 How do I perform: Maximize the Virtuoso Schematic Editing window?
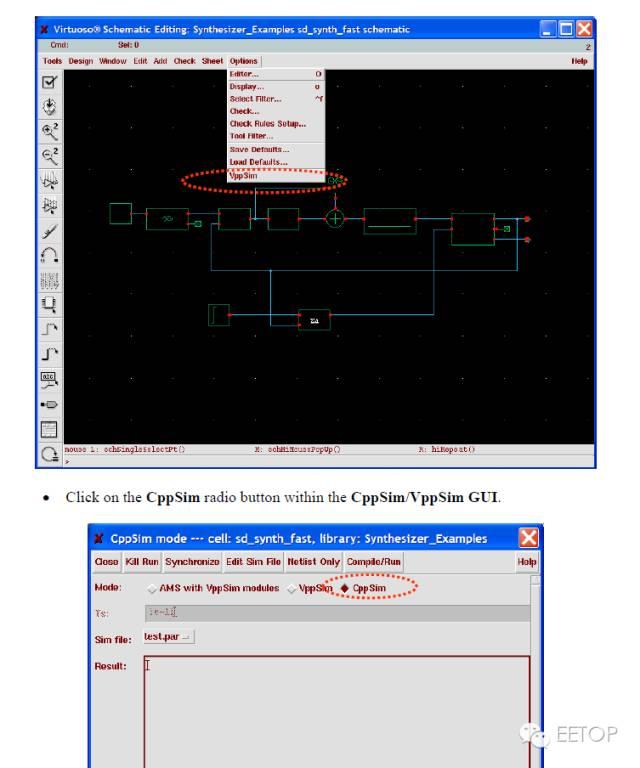566,29
